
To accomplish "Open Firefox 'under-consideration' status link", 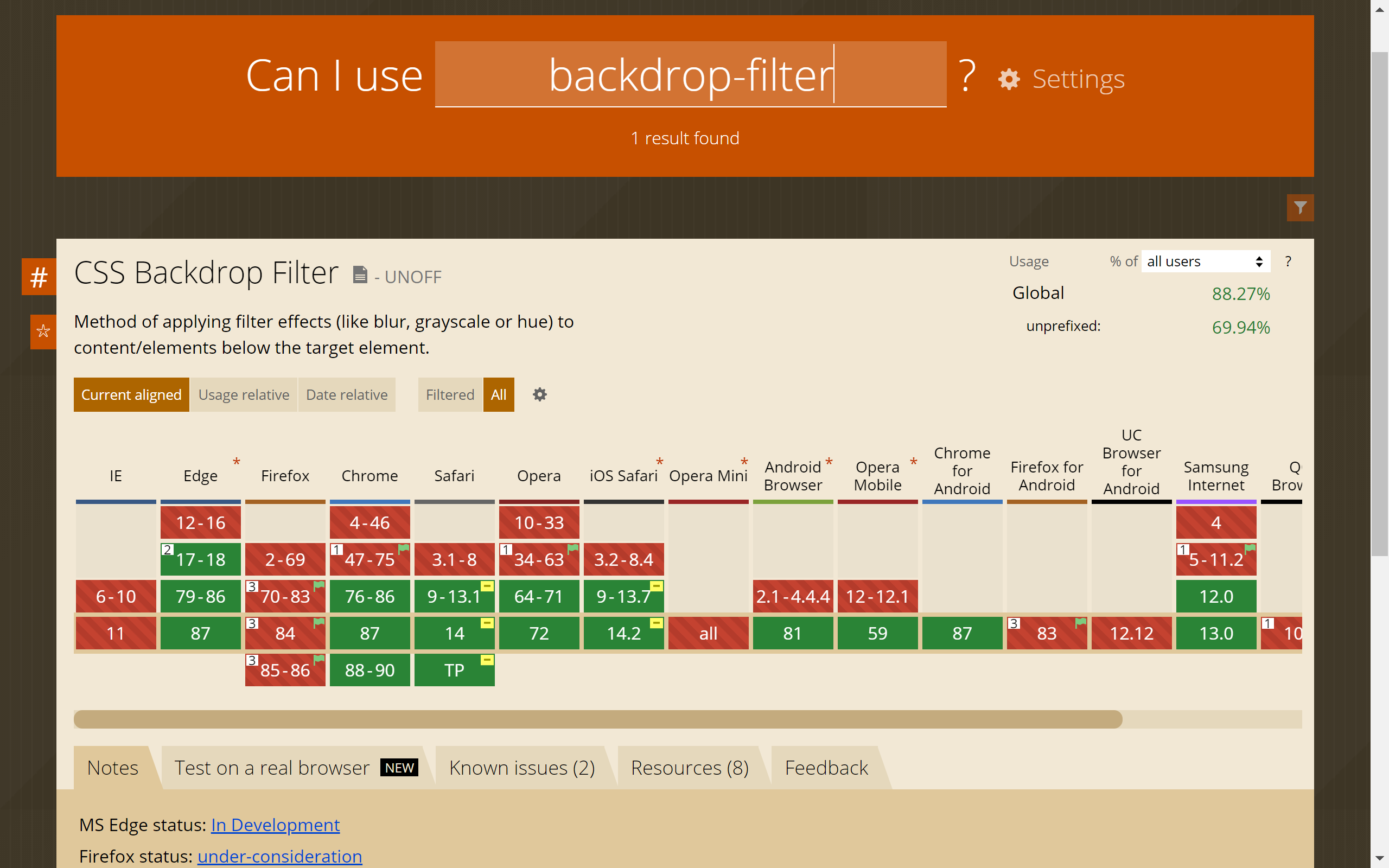I will click(279, 856).
